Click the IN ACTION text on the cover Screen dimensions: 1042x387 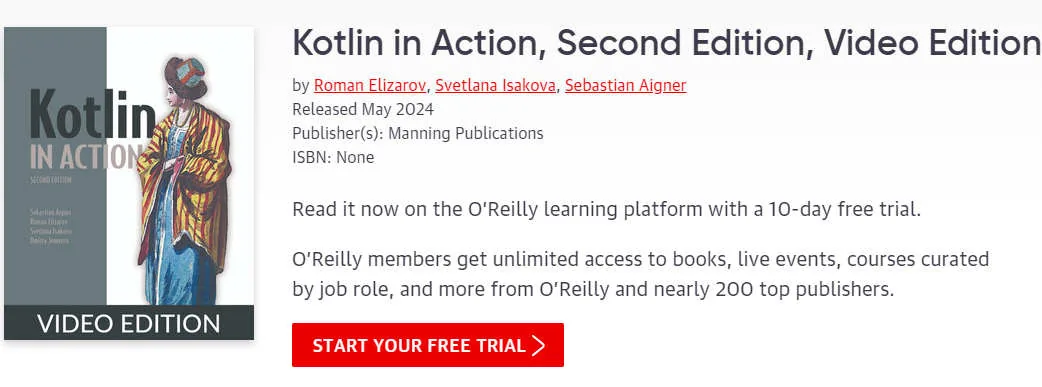coord(84,157)
